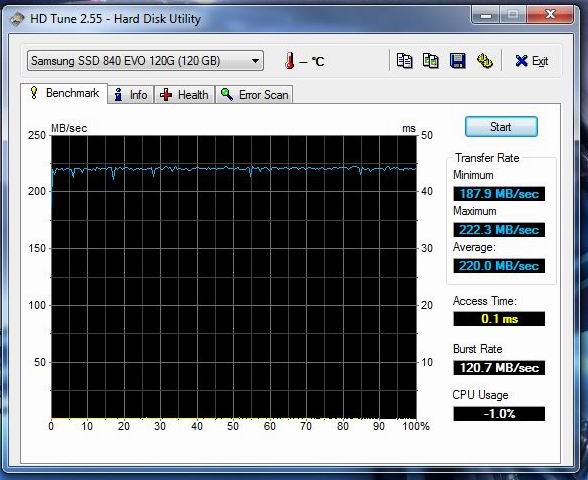Close the HD Tune window
This screenshot has width=588, height=480.
pyautogui.click(x=550, y=15)
